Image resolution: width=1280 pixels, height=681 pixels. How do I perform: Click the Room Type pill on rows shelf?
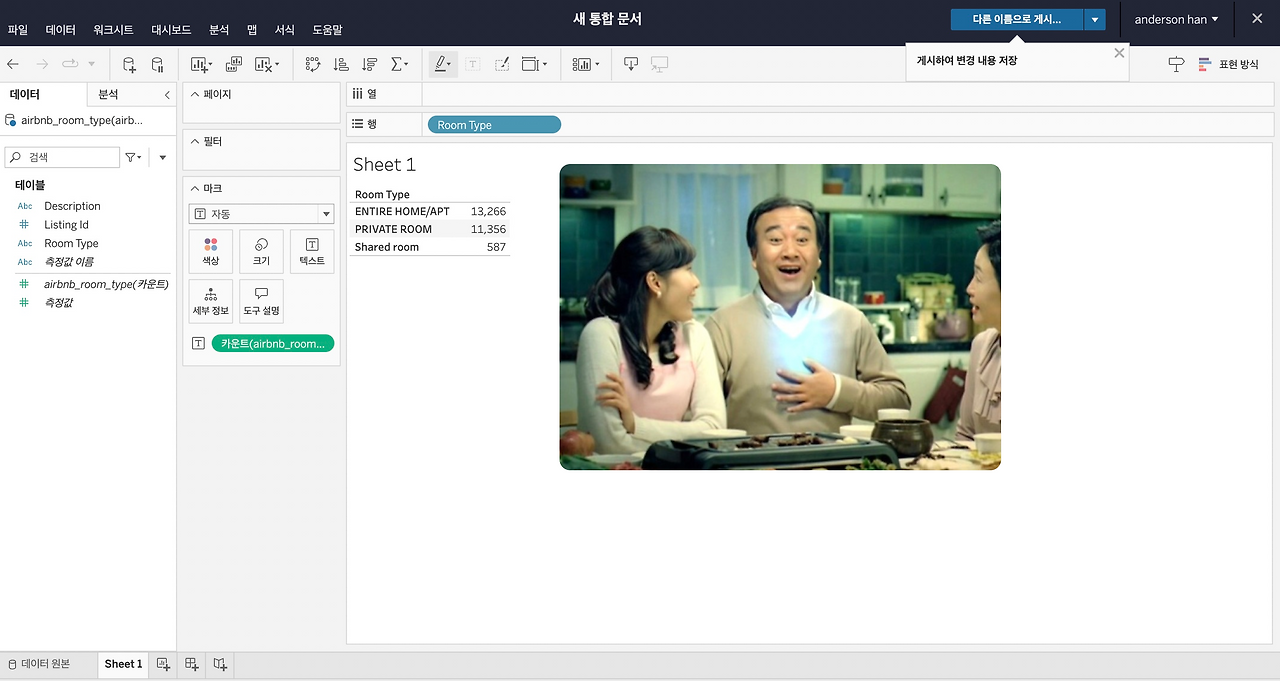click(494, 125)
